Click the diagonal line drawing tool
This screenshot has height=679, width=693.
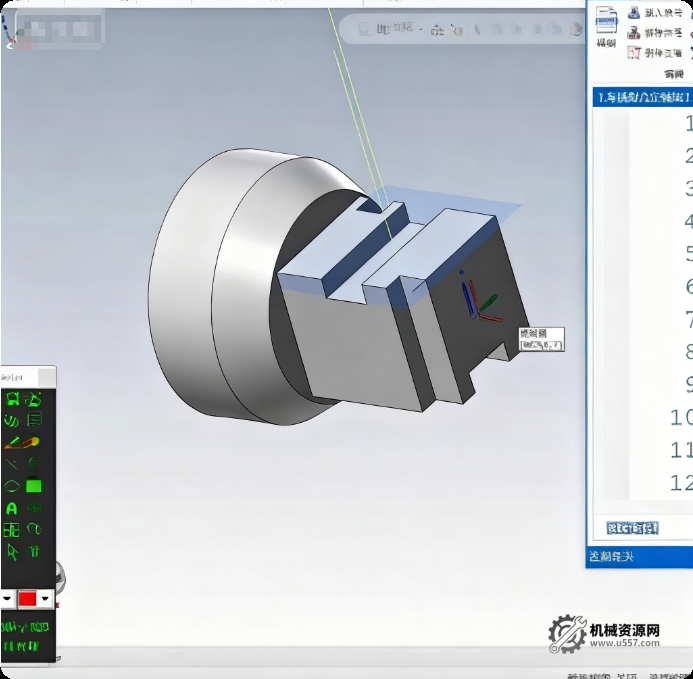(x=12, y=464)
